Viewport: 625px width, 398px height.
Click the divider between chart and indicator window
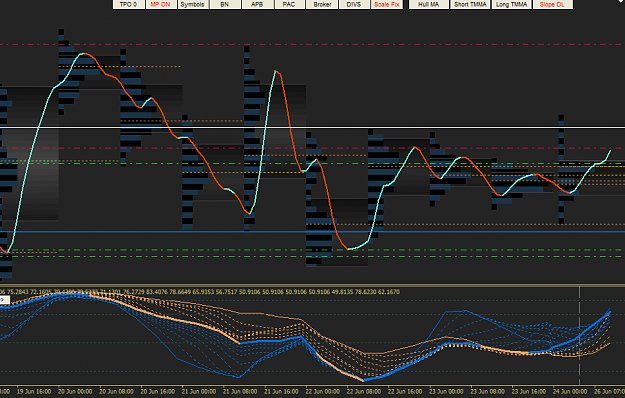(x=312, y=285)
